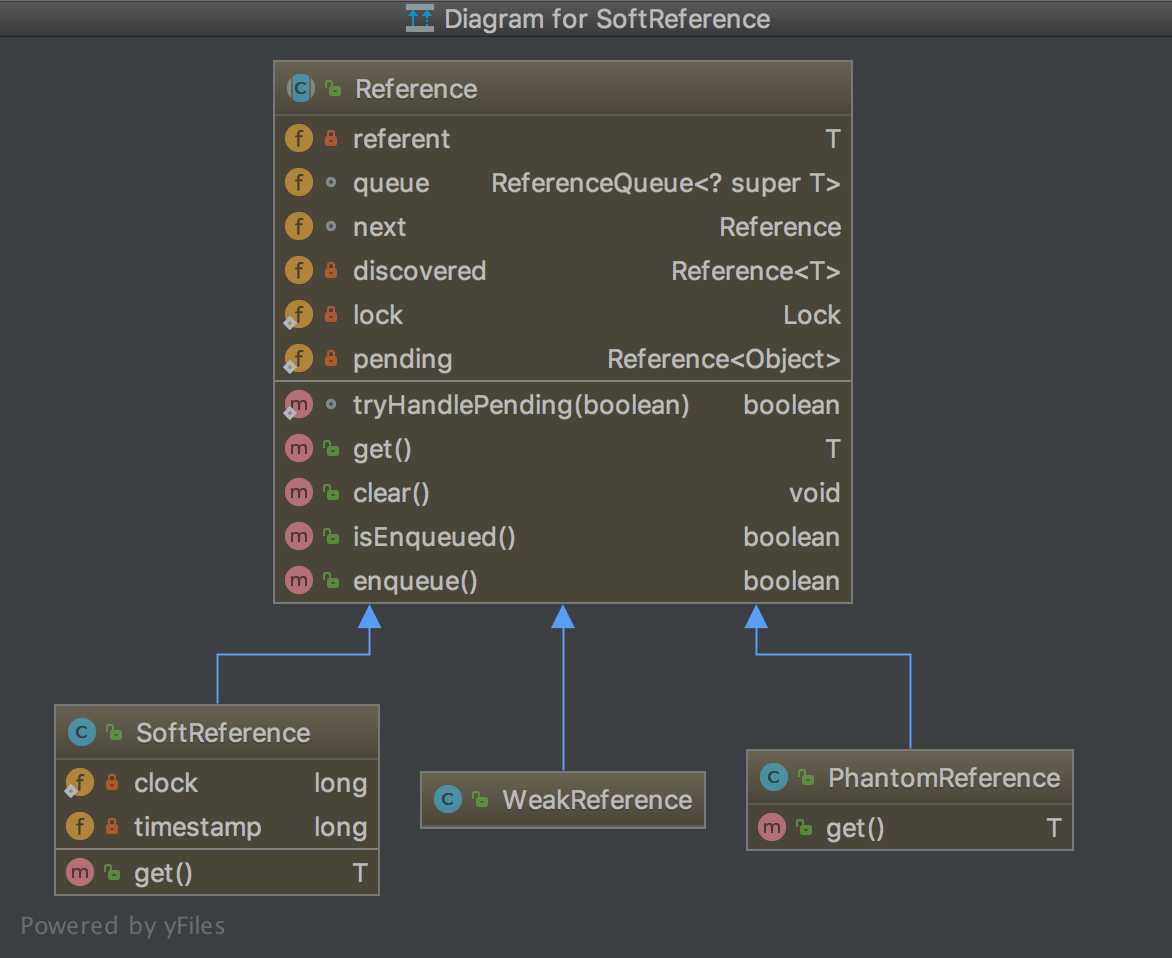Click the inheritance arrow above WeakReference
This screenshot has width=1172, height=958.
tap(563, 618)
